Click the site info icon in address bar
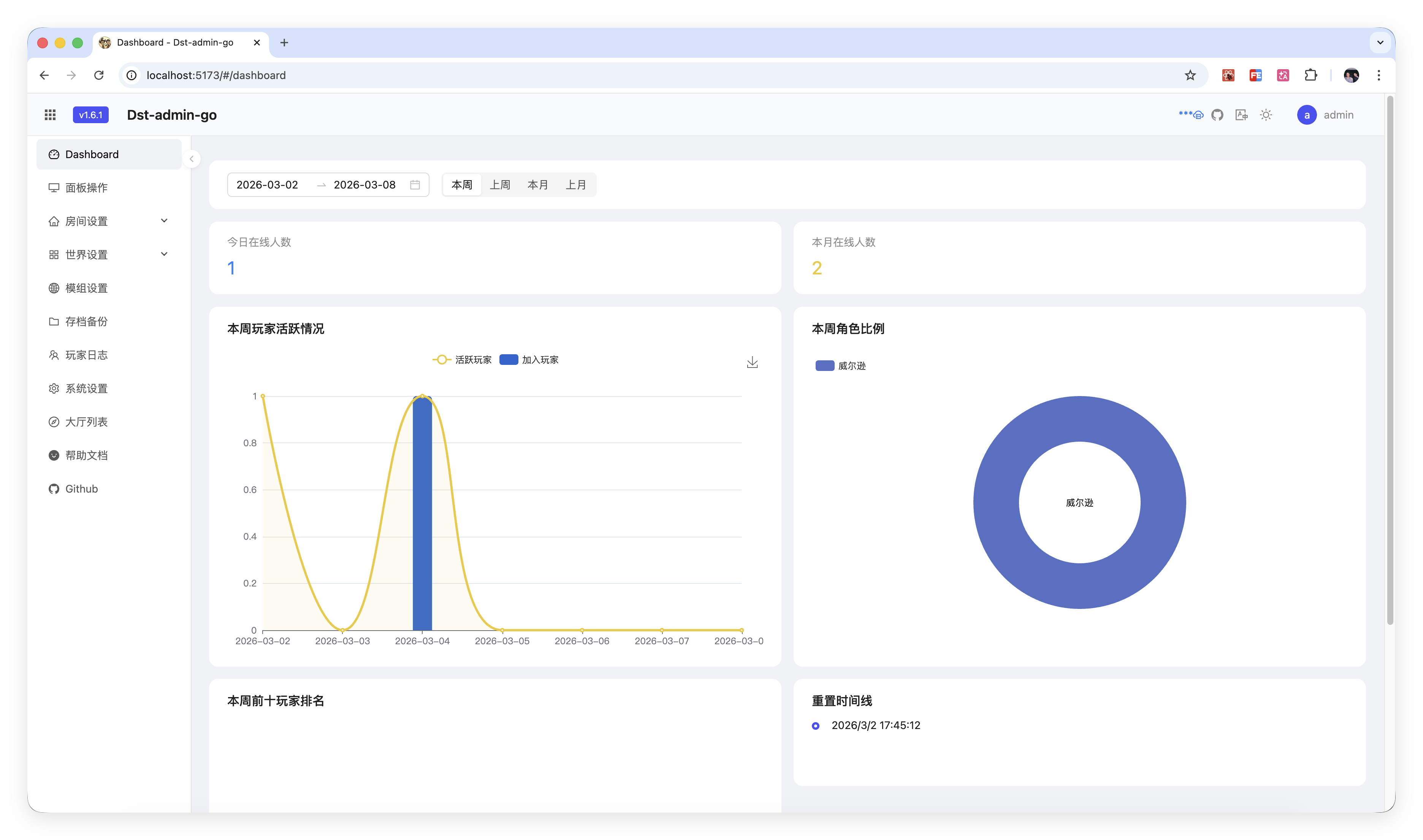 [132, 75]
